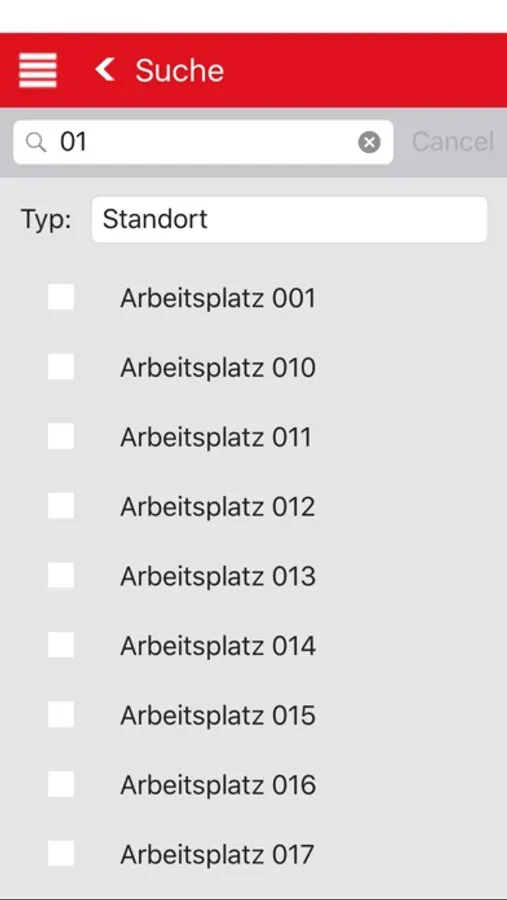
Task: Tap the Arbeitsplatz 017 list entry label
Action: (x=217, y=855)
